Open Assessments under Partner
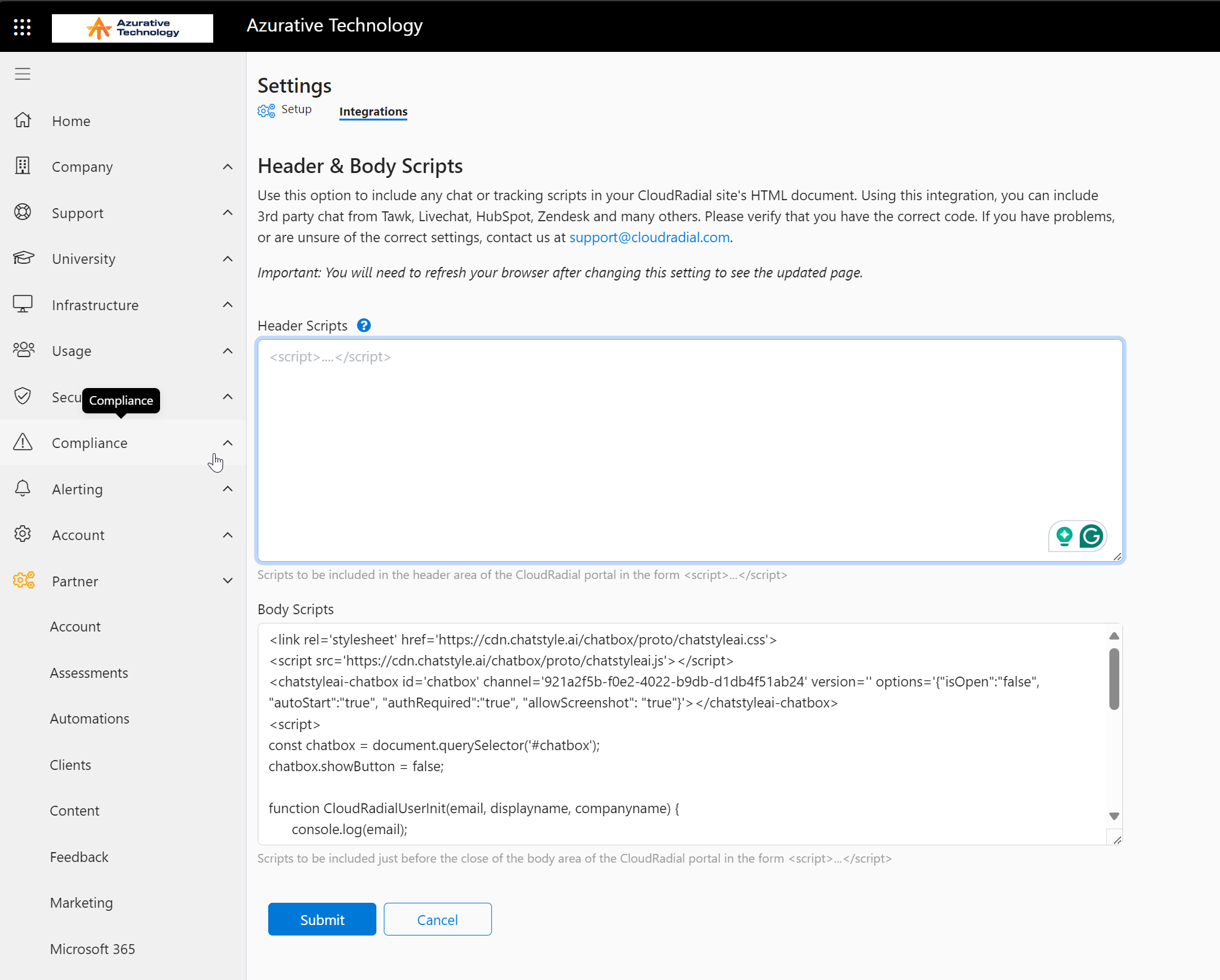The width and height of the screenshot is (1220, 980). 89,673
